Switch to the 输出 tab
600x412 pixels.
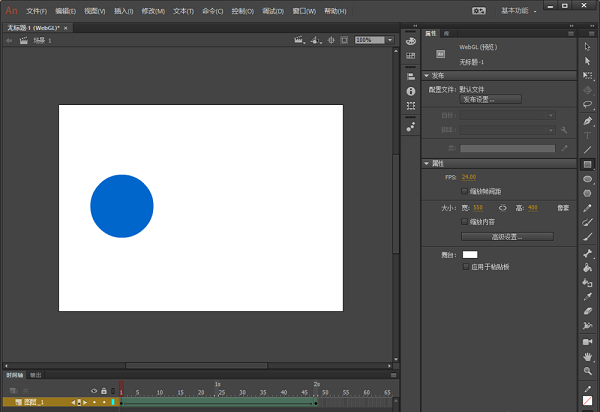pos(36,374)
